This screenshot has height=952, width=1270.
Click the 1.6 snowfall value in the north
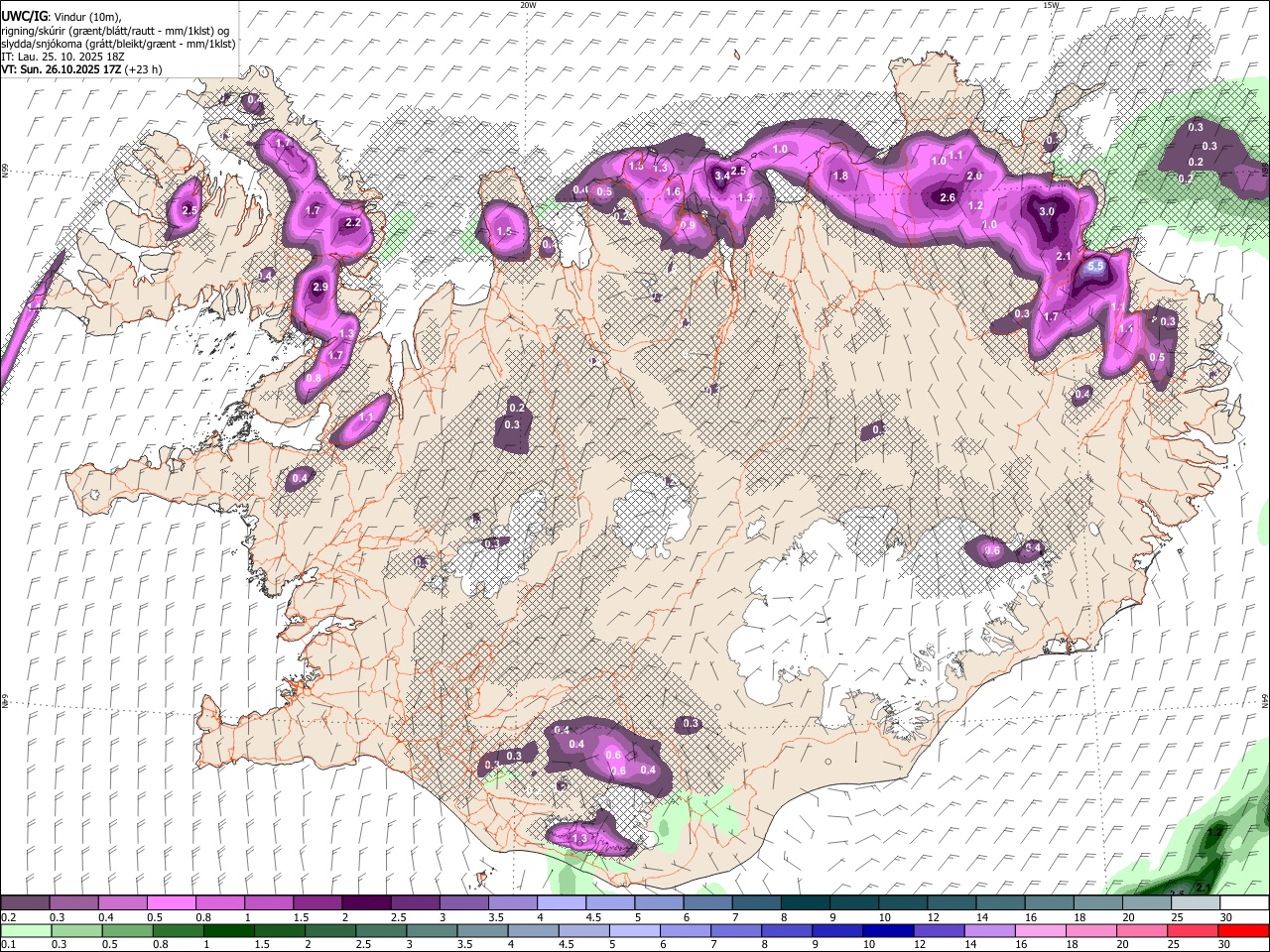click(x=673, y=192)
